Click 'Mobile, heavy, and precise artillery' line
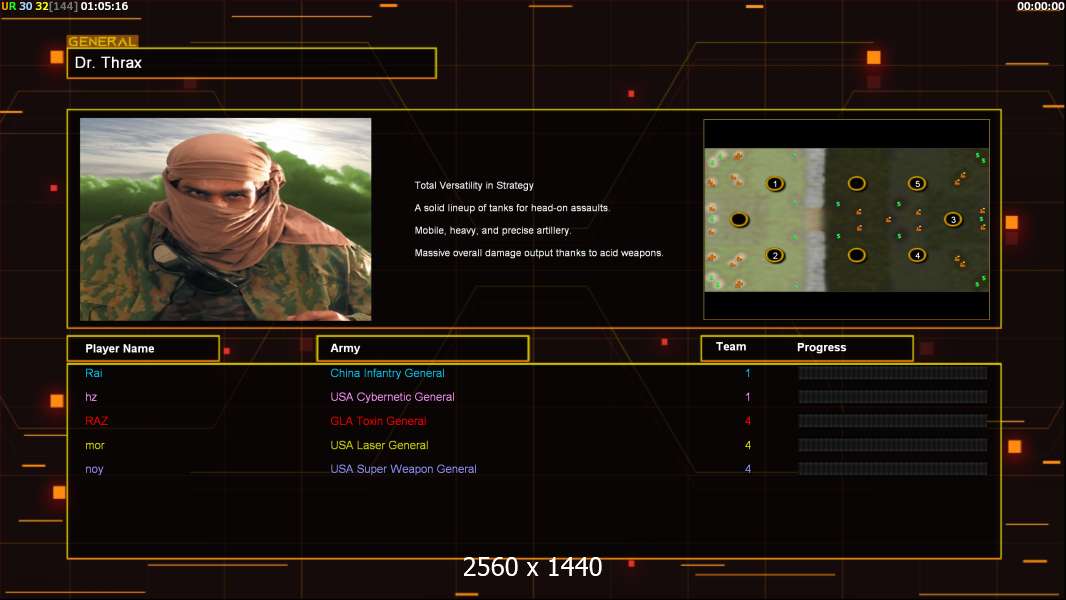 click(493, 230)
